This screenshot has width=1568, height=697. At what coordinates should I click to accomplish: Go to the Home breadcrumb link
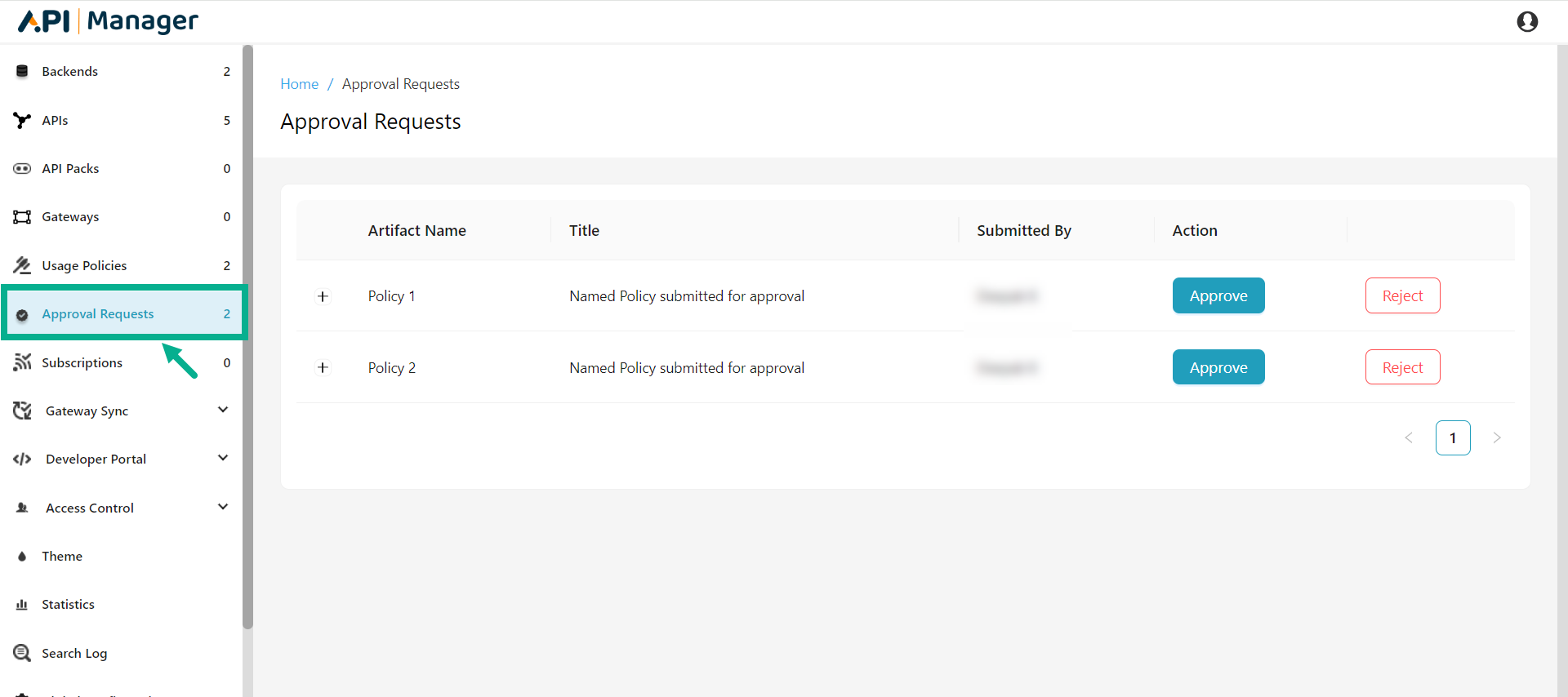pyautogui.click(x=300, y=84)
